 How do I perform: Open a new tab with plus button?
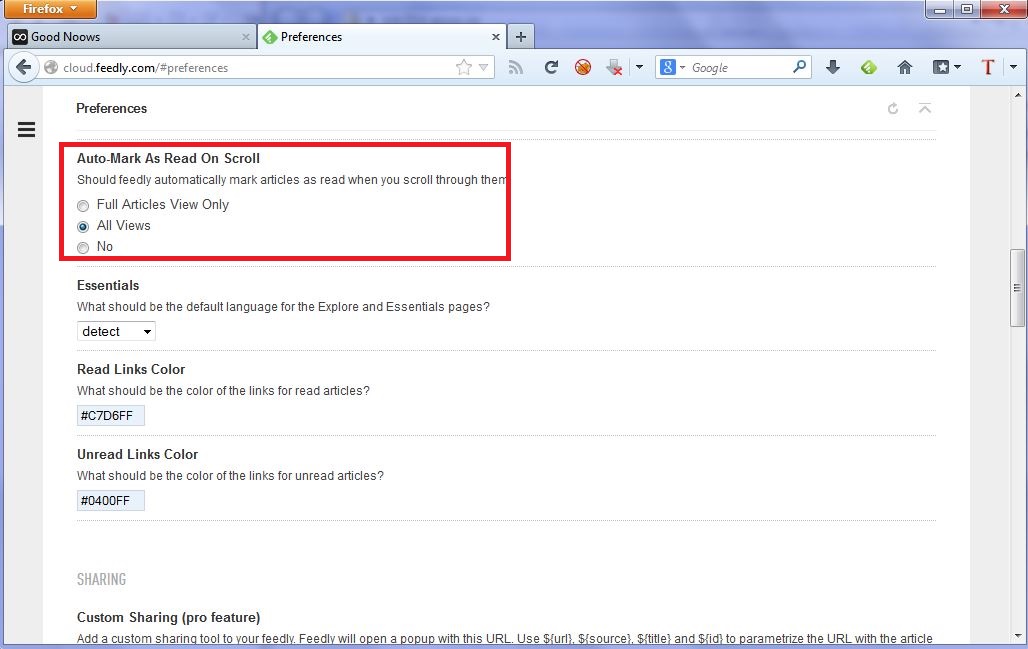click(x=521, y=37)
